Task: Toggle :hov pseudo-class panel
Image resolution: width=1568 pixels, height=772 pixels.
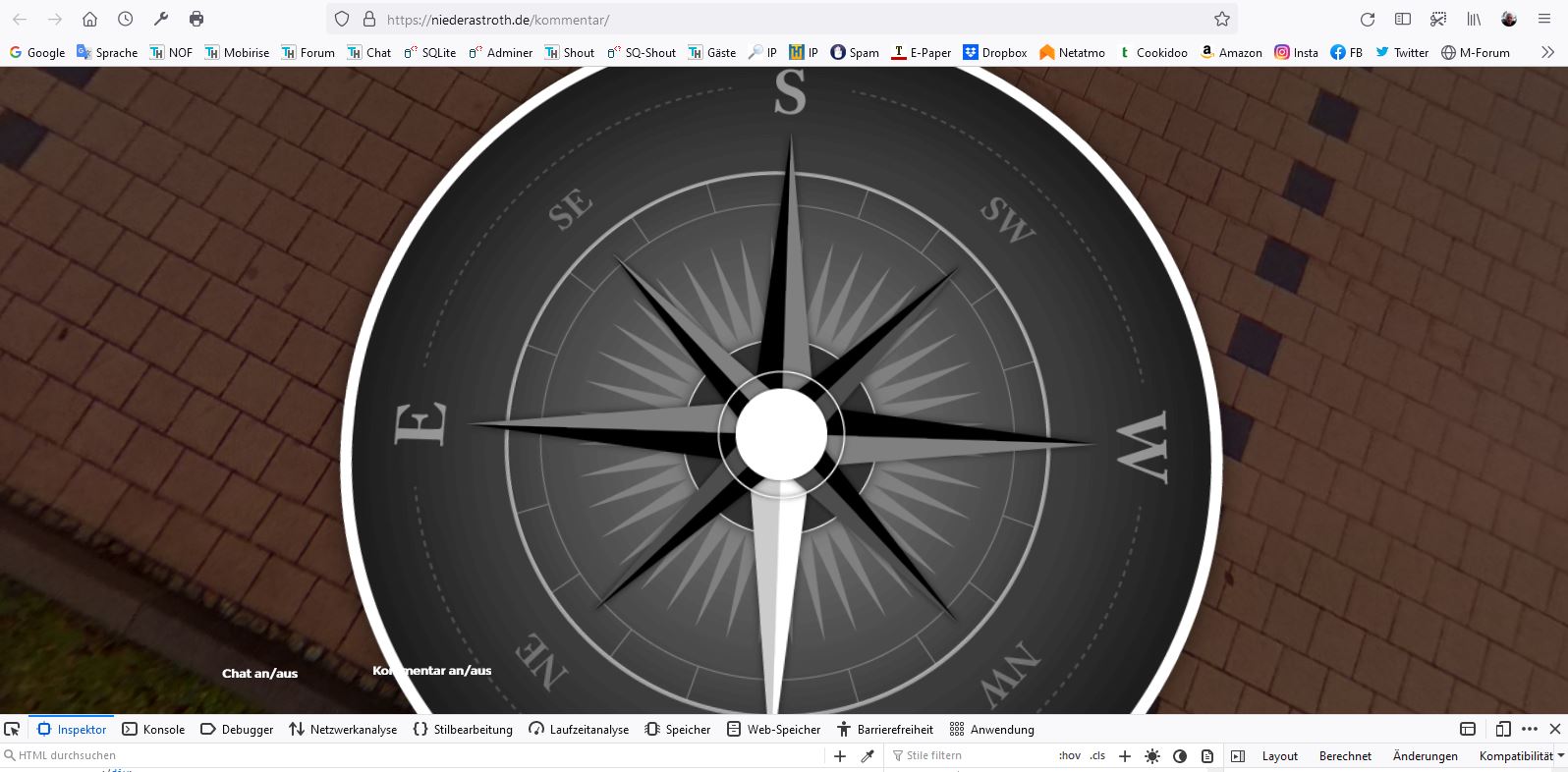Action: click(x=1070, y=755)
